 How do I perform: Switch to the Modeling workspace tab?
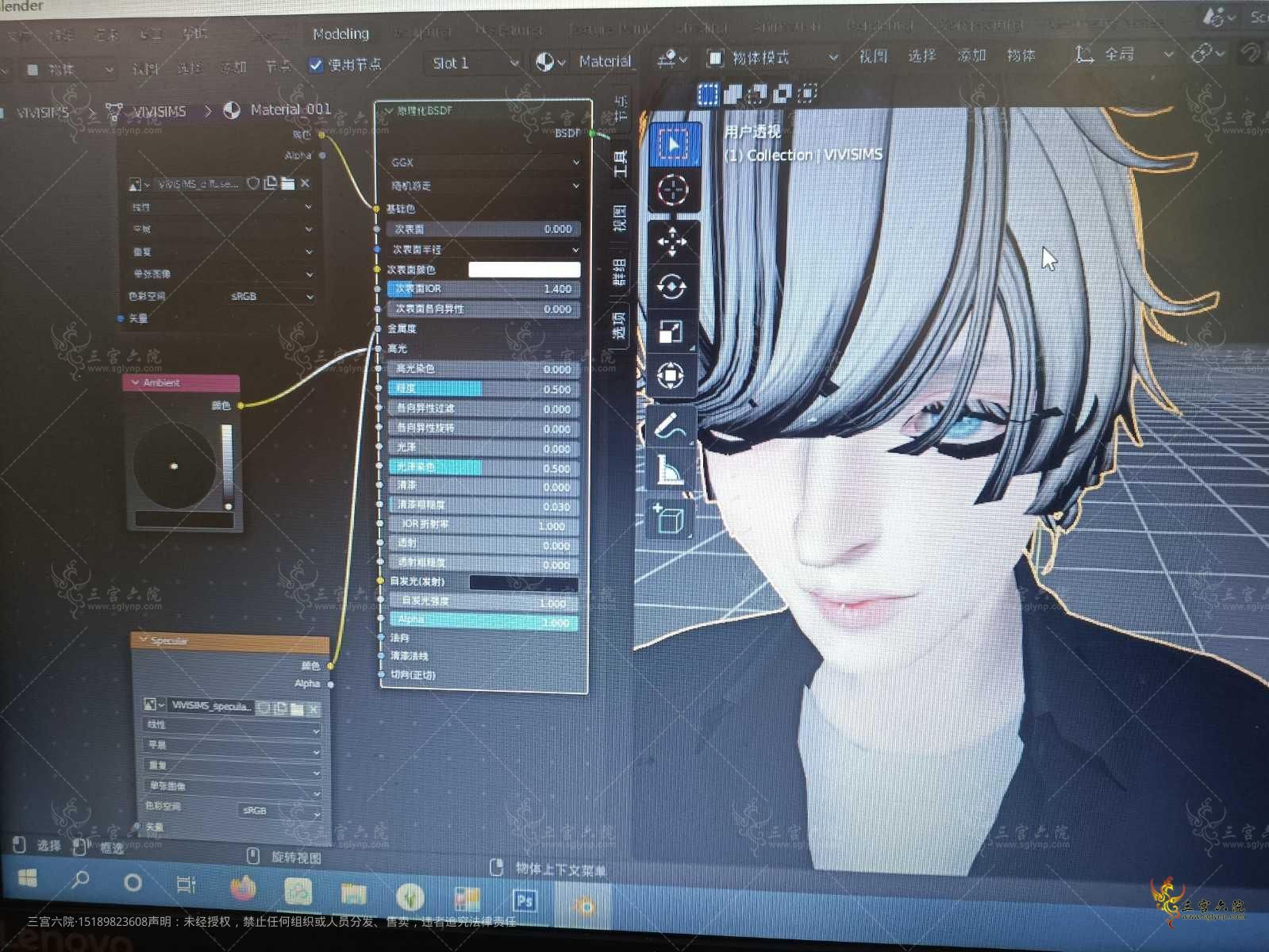pyautogui.click(x=340, y=34)
